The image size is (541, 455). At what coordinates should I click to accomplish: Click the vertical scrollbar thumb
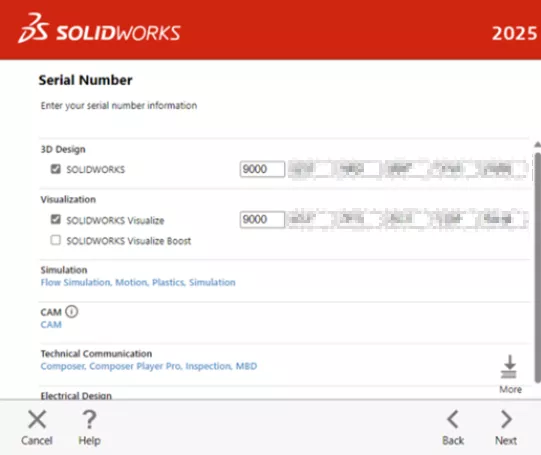coord(538,267)
